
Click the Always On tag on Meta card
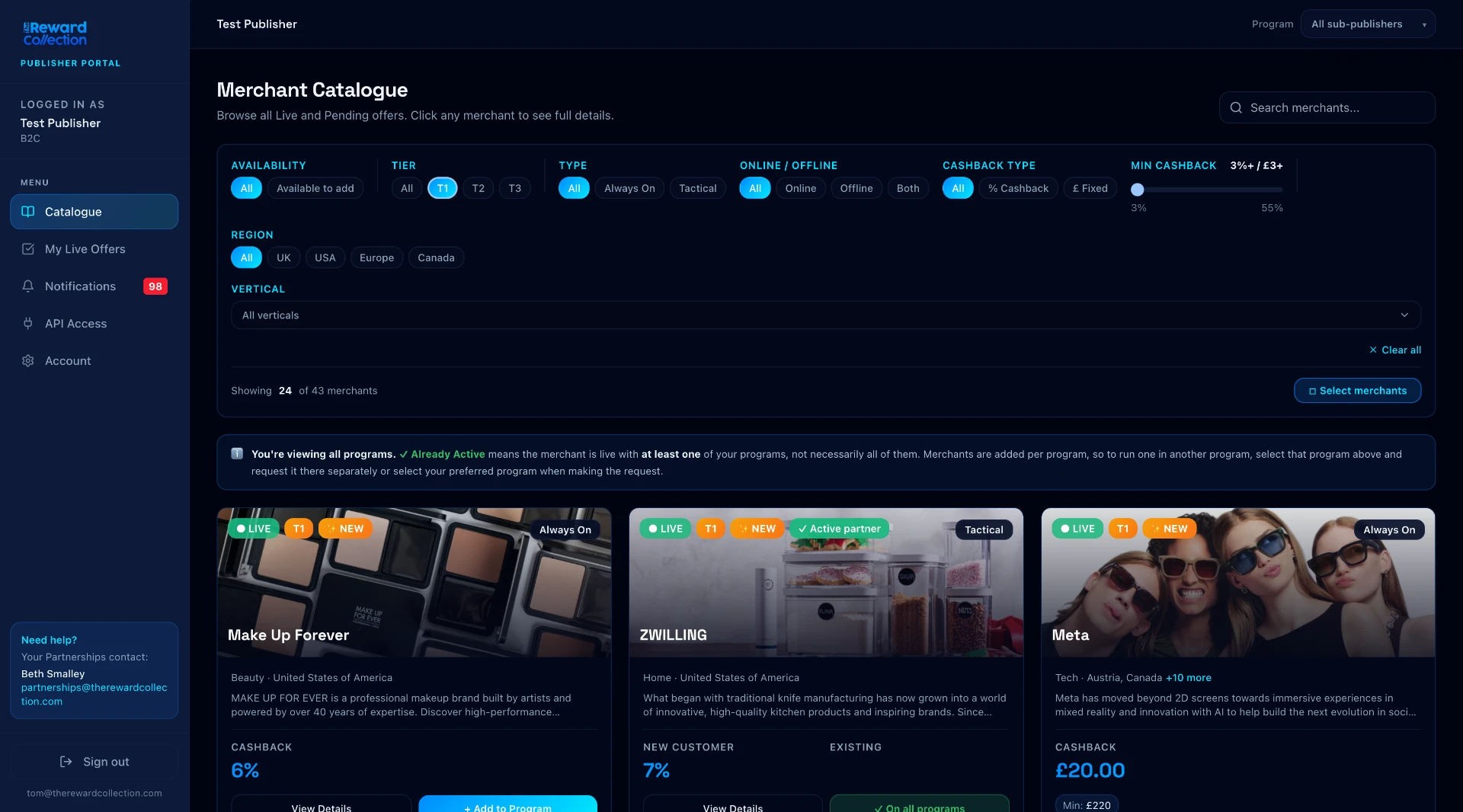tap(1389, 530)
